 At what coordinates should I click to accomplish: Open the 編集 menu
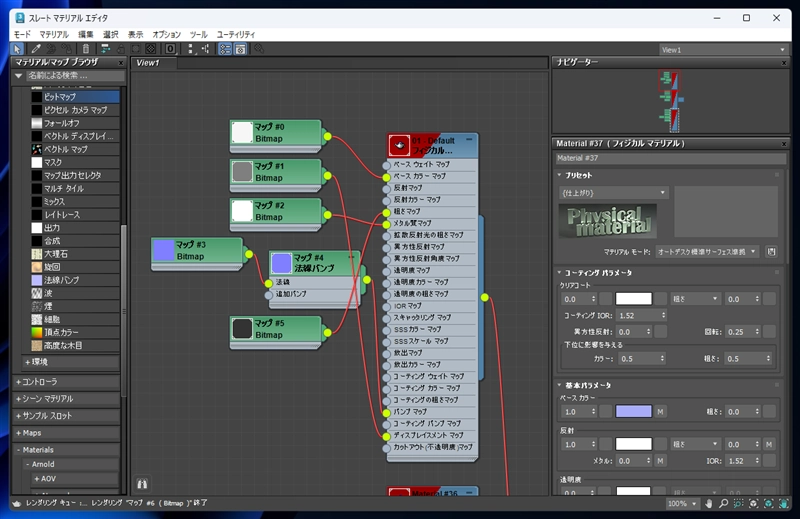85,34
